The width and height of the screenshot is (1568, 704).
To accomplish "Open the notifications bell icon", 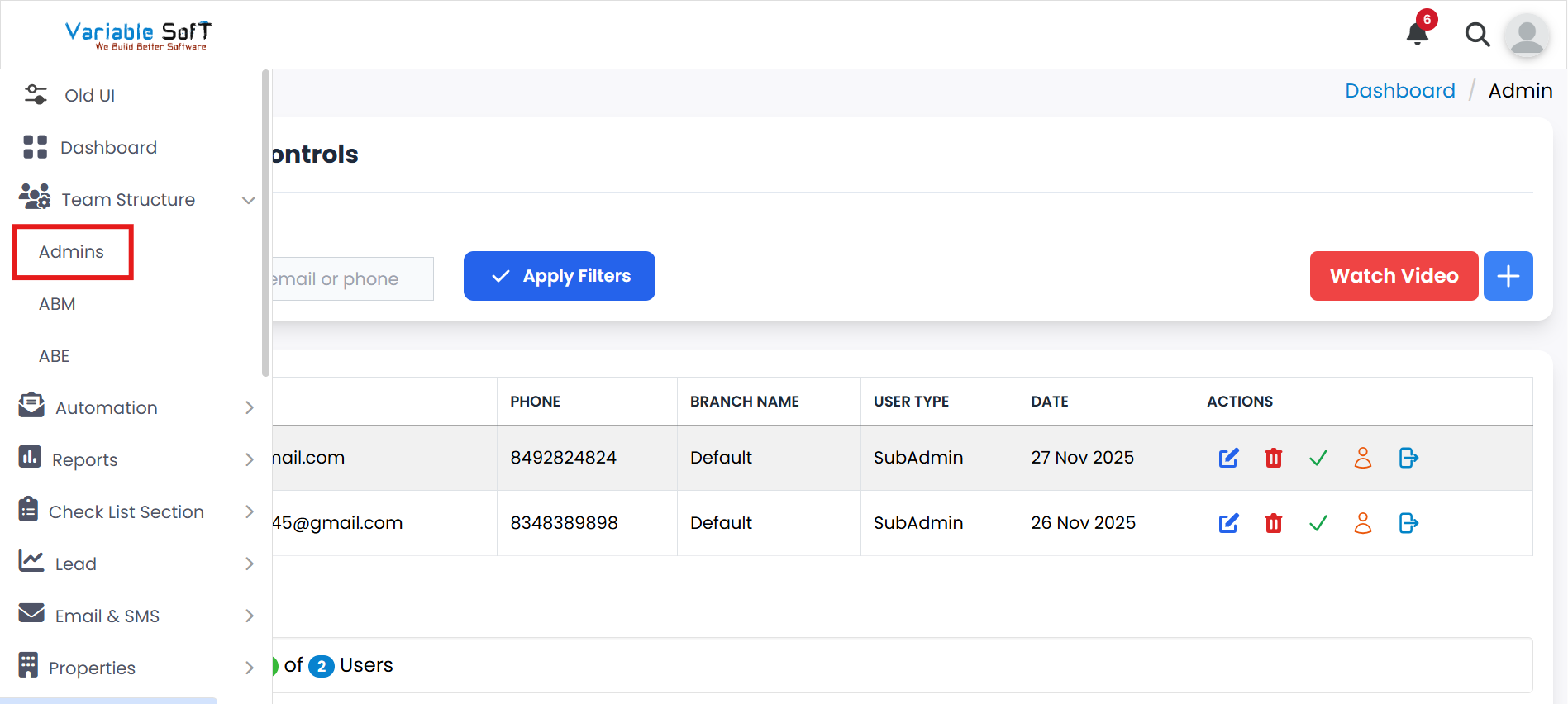I will click(x=1418, y=34).
